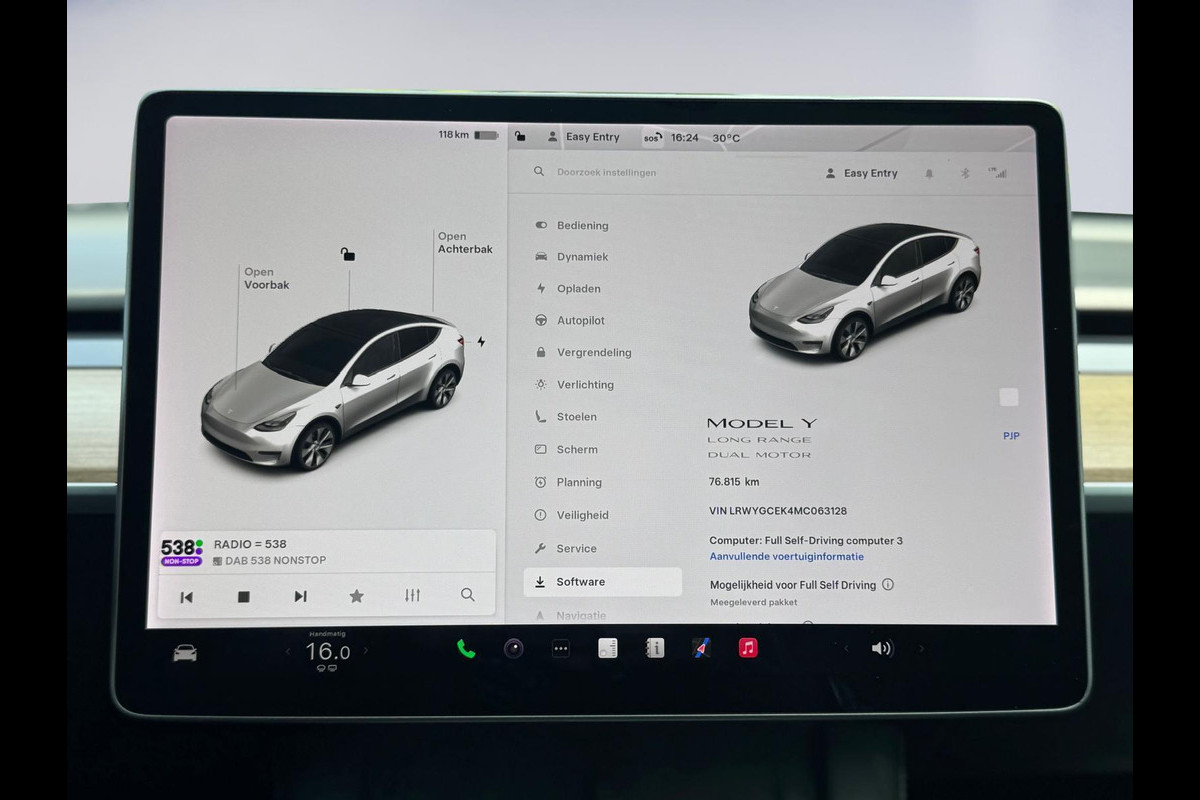Screen dimensions: 1200x800
Task: Open the red Music app
Action: click(748, 648)
